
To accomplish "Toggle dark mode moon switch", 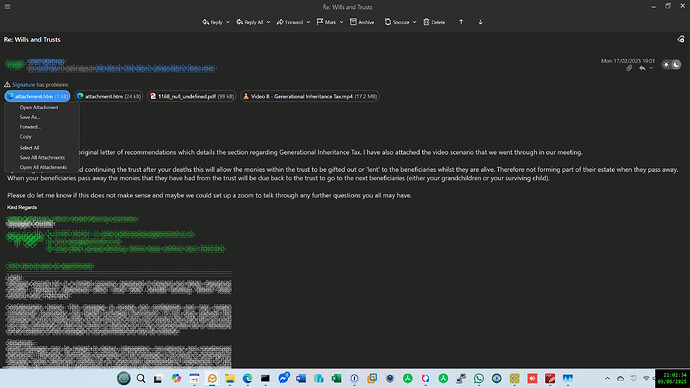I will click(x=676, y=65).
